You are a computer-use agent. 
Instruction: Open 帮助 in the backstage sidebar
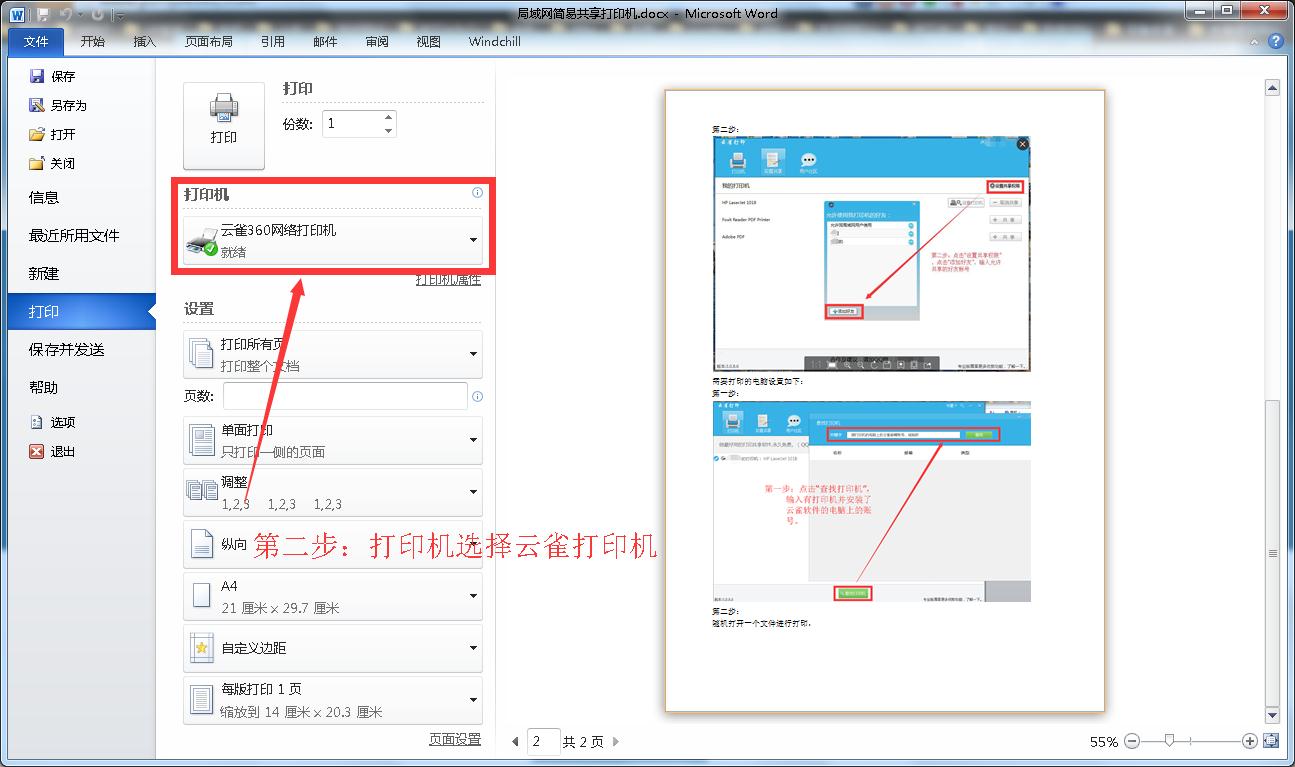44,388
